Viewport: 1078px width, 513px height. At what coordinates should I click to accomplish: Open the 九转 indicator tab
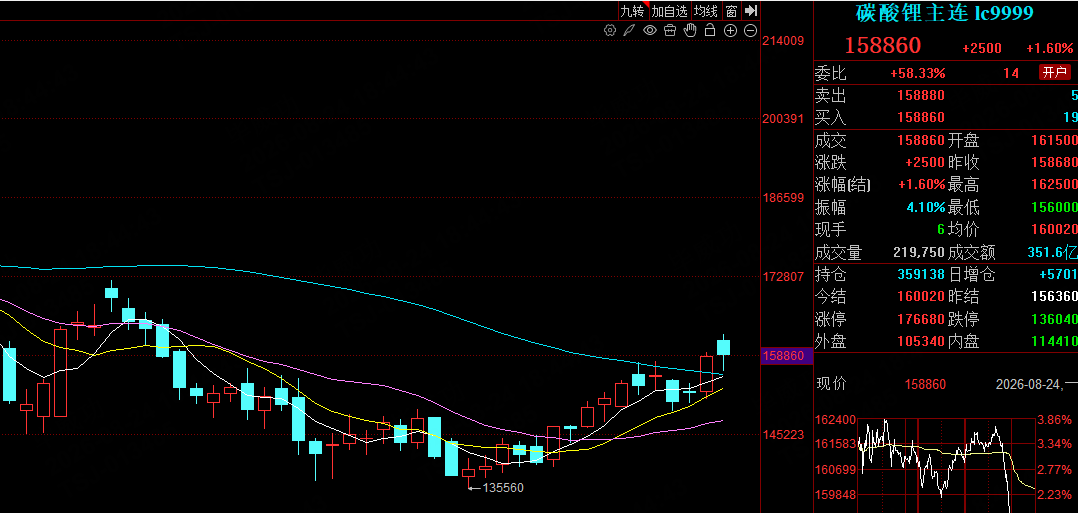633,11
